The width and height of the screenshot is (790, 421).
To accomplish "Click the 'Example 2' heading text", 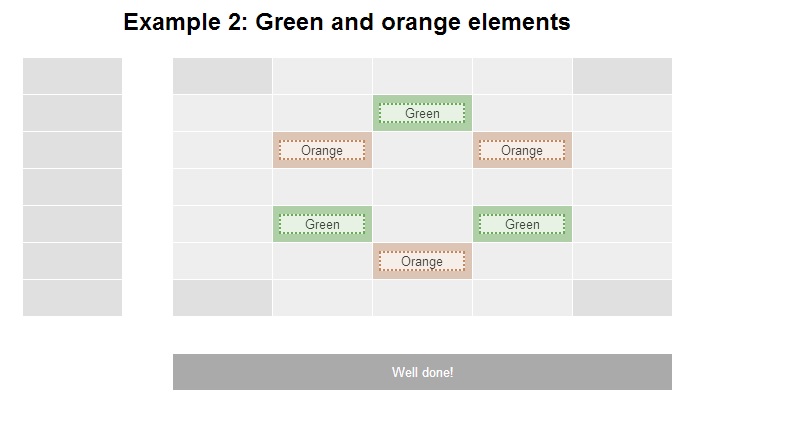I will [346, 22].
